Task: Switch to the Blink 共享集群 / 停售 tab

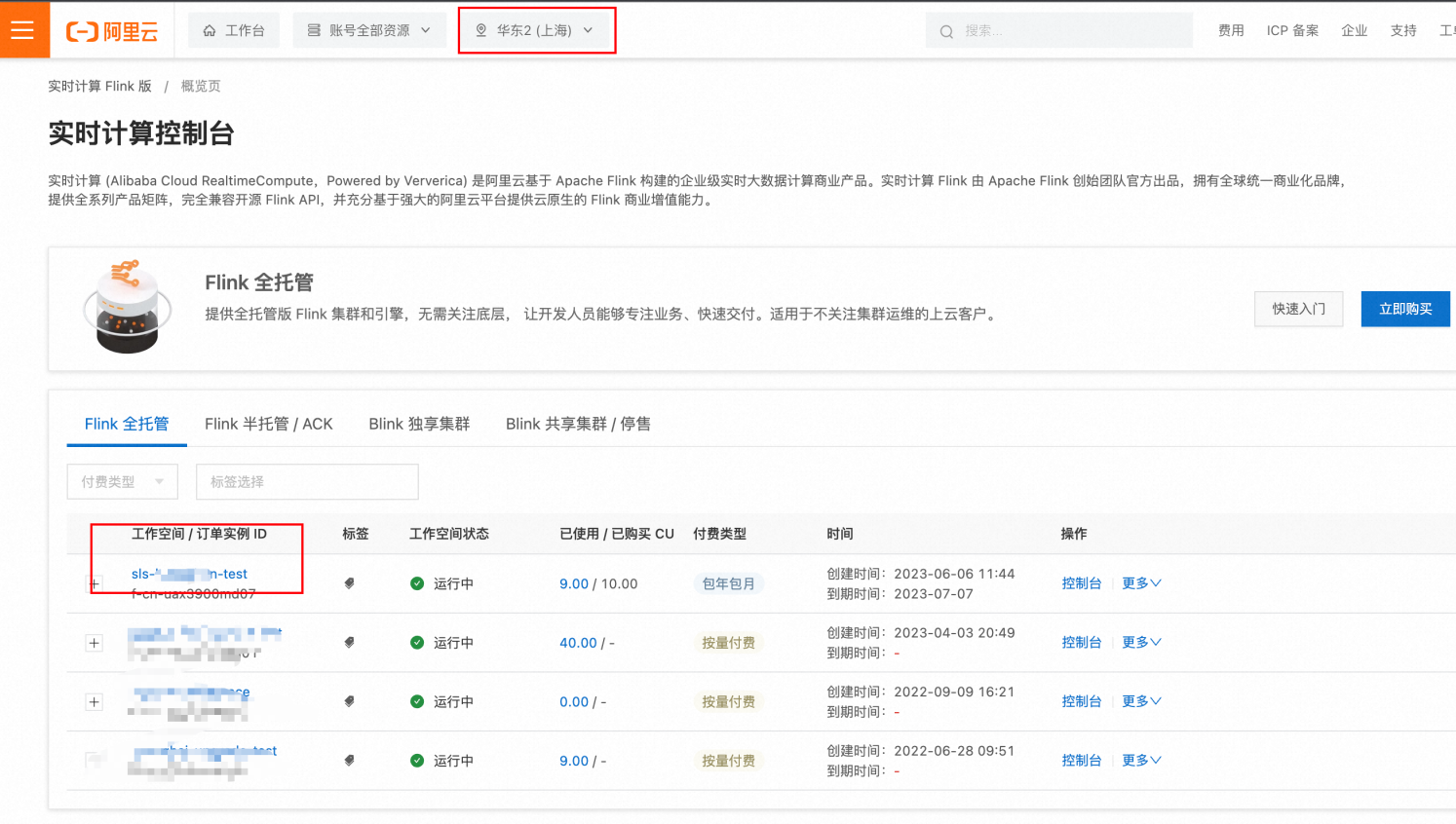Action: (x=578, y=424)
